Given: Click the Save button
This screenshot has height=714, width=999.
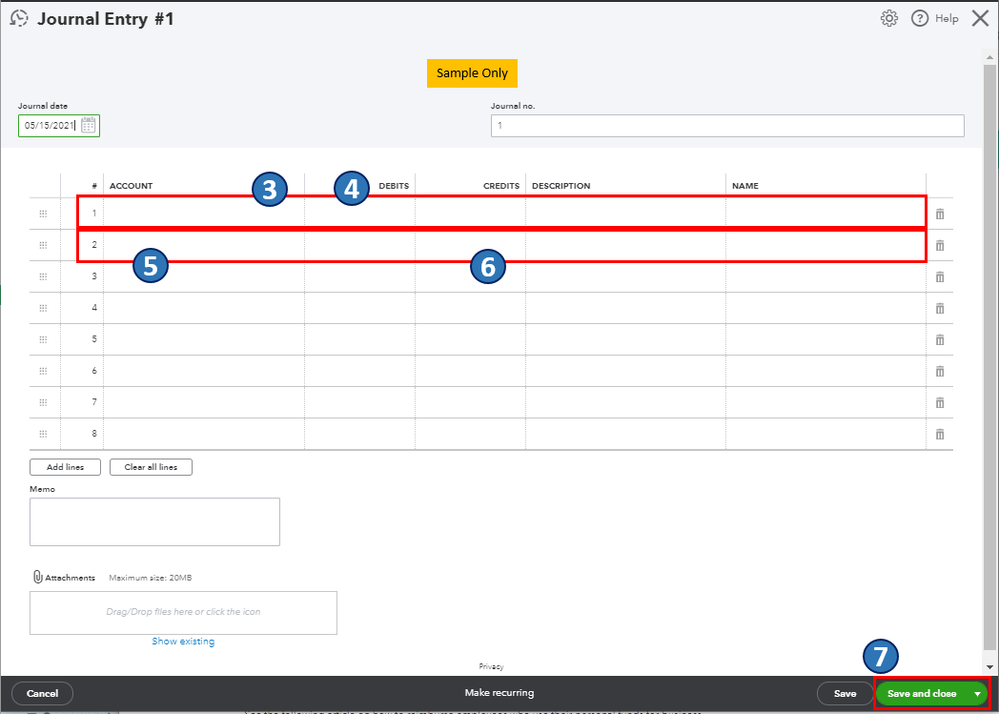Looking at the screenshot, I should pos(845,694).
